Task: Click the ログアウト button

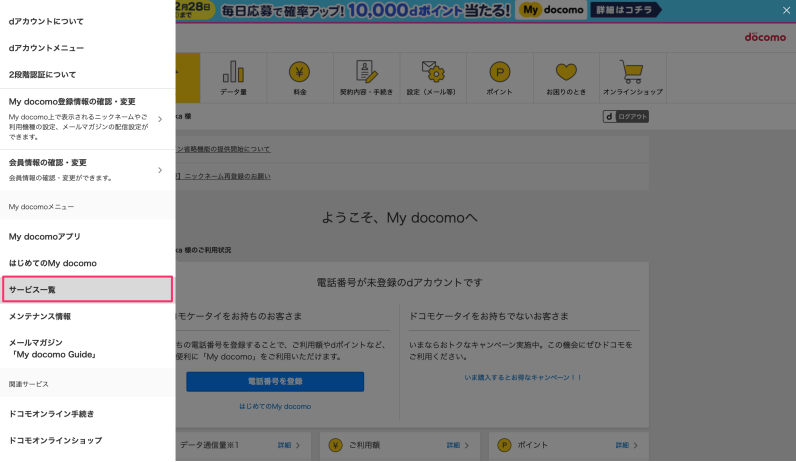Action: pyautogui.click(x=626, y=116)
